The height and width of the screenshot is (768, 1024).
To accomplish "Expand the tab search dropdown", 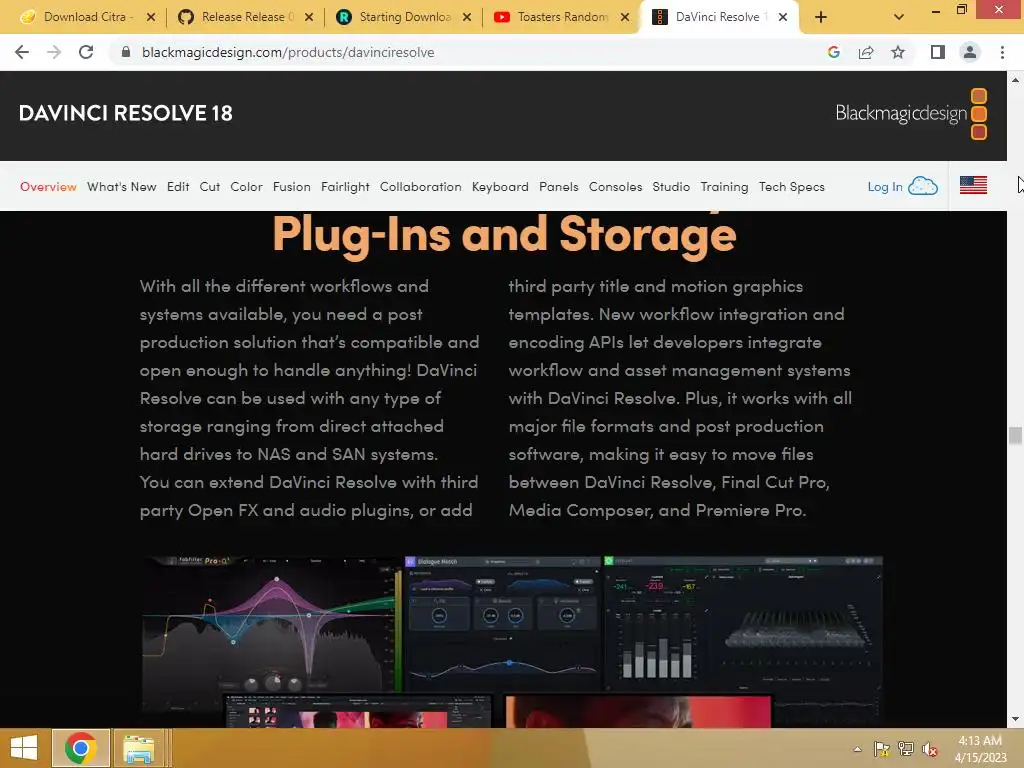I will [899, 17].
